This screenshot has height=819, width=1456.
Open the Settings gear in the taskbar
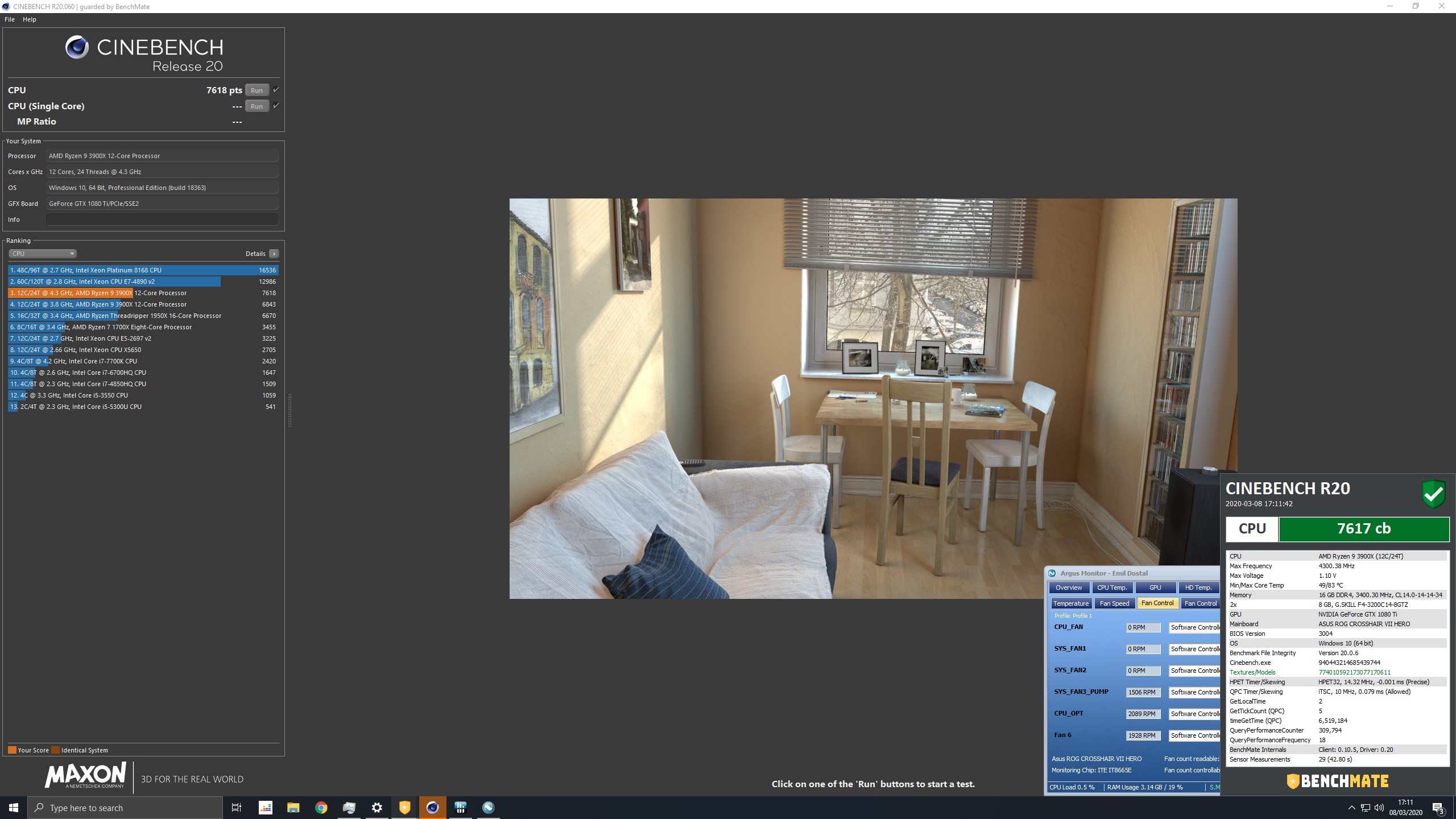377,807
